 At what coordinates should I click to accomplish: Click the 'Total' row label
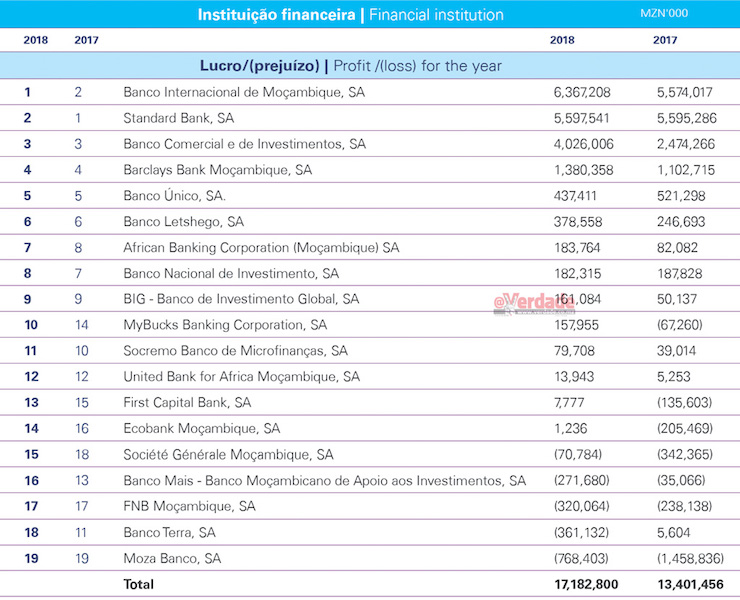click(x=139, y=584)
